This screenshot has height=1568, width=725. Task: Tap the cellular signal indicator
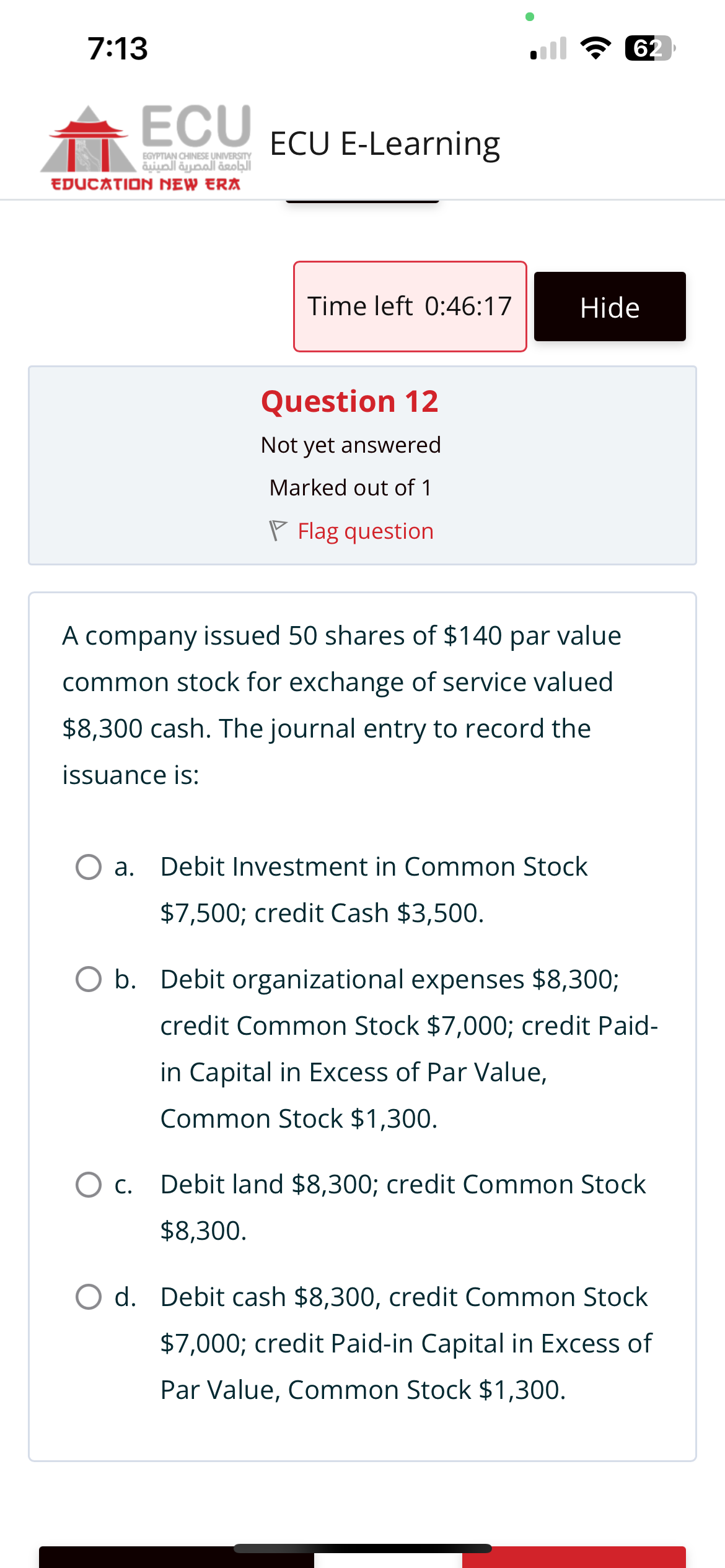tap(548, 48)
